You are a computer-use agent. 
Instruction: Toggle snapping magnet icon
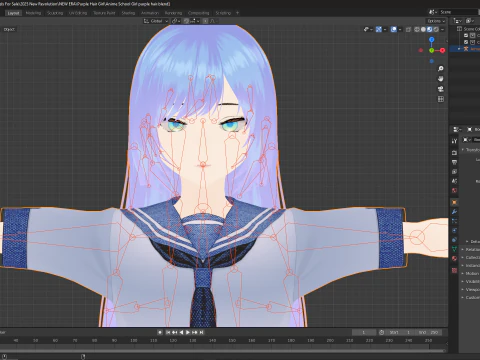pos(187,21)
